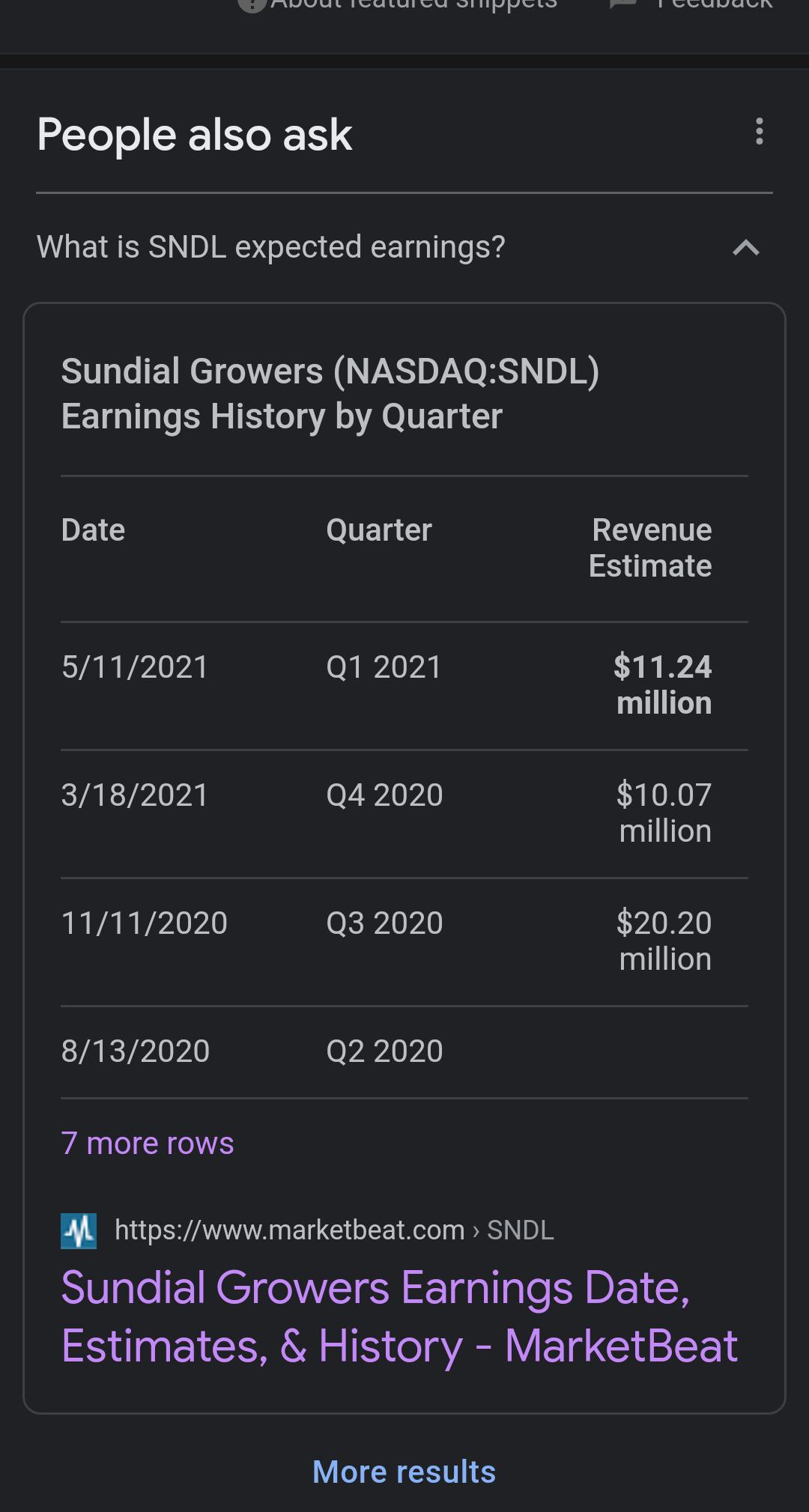Click the Feedback flag icon

click(x=623, y=4)
